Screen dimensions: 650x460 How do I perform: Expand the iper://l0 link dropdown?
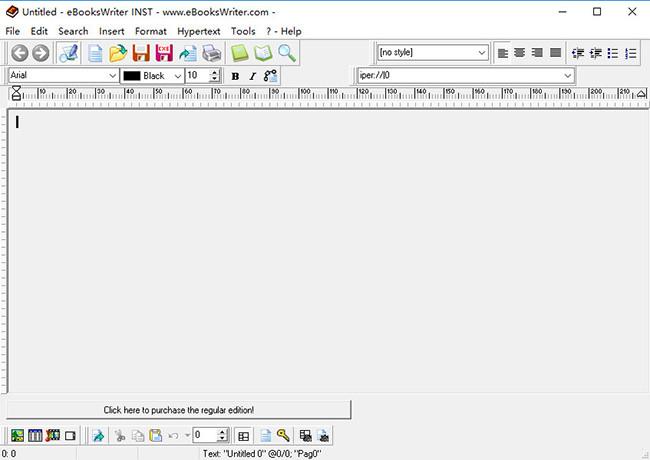[568, 76]
